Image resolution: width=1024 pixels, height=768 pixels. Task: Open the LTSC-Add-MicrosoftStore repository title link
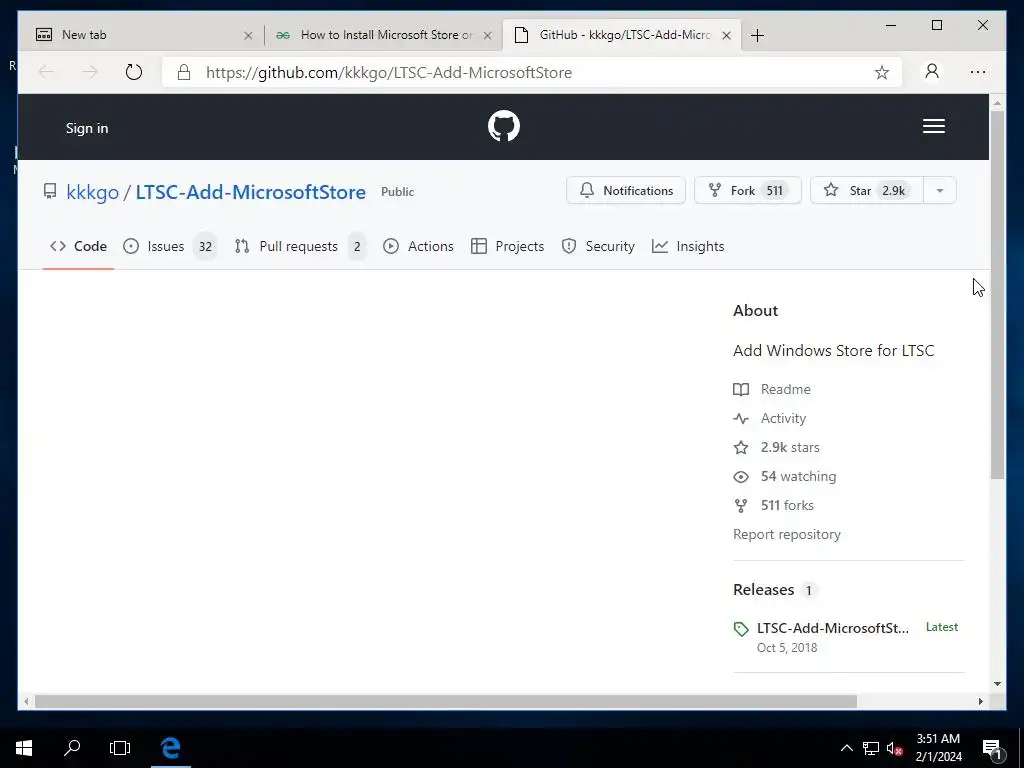click(250, 192)
